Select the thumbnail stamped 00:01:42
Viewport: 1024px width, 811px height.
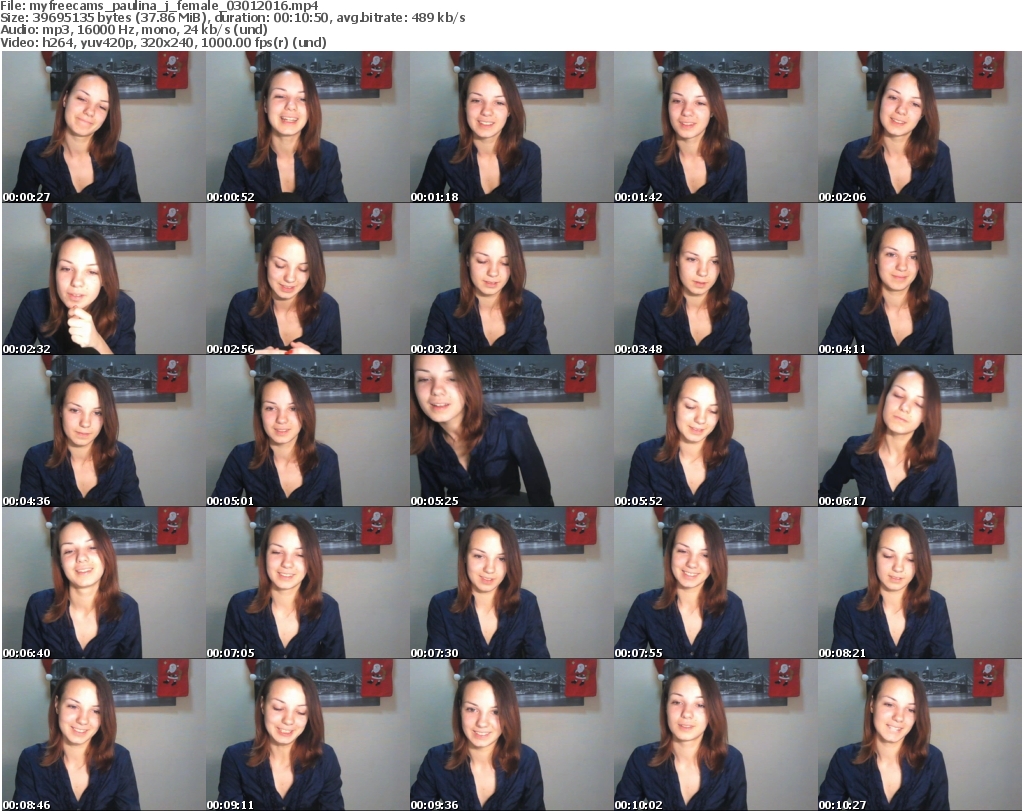tap(715, 127)
